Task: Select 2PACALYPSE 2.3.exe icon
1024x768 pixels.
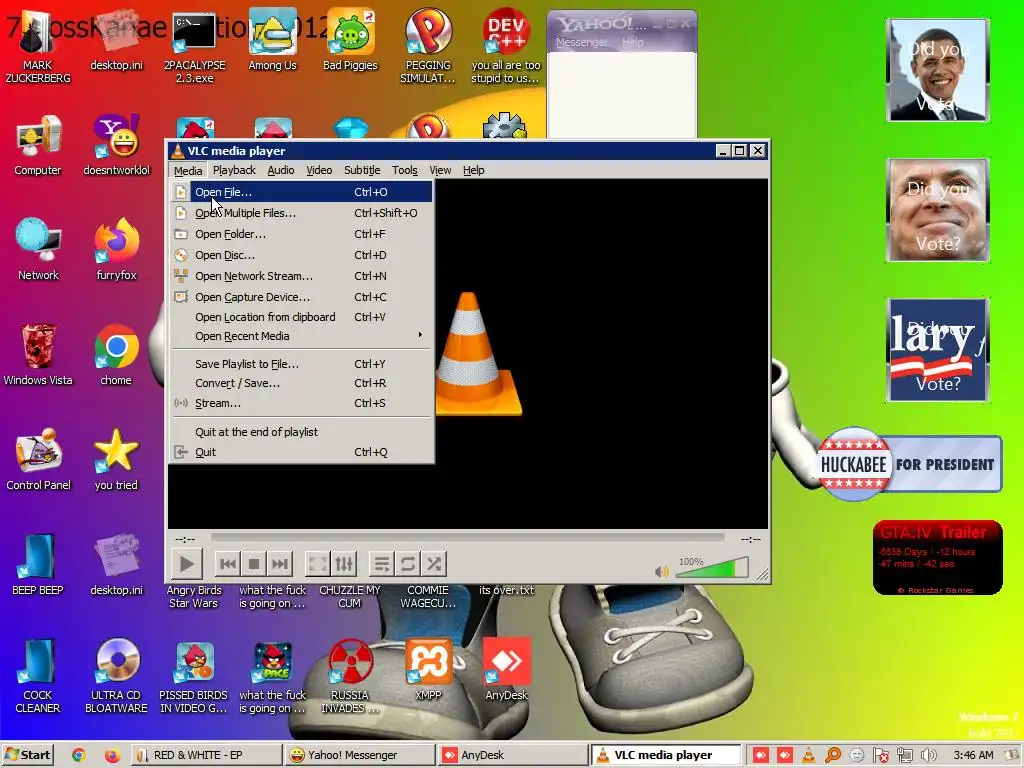Action: tap(194, 46)
